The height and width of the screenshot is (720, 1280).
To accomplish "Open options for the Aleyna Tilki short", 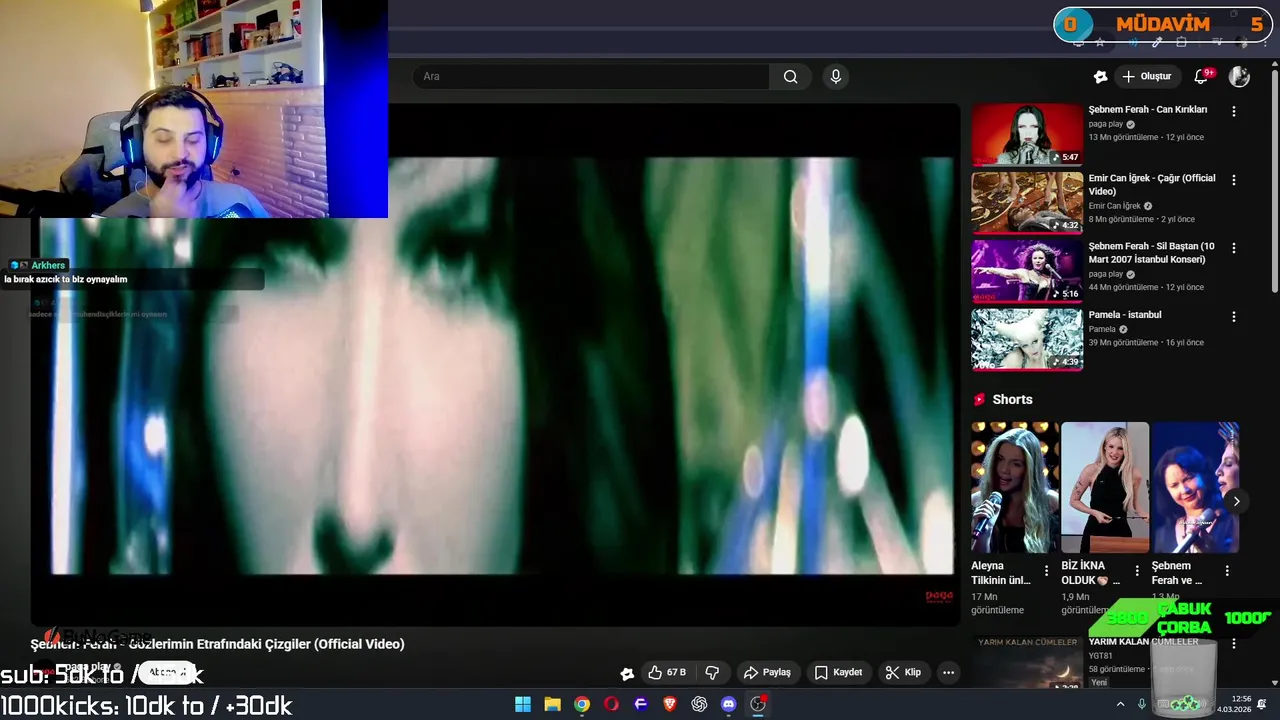I will pos(1046,571).
